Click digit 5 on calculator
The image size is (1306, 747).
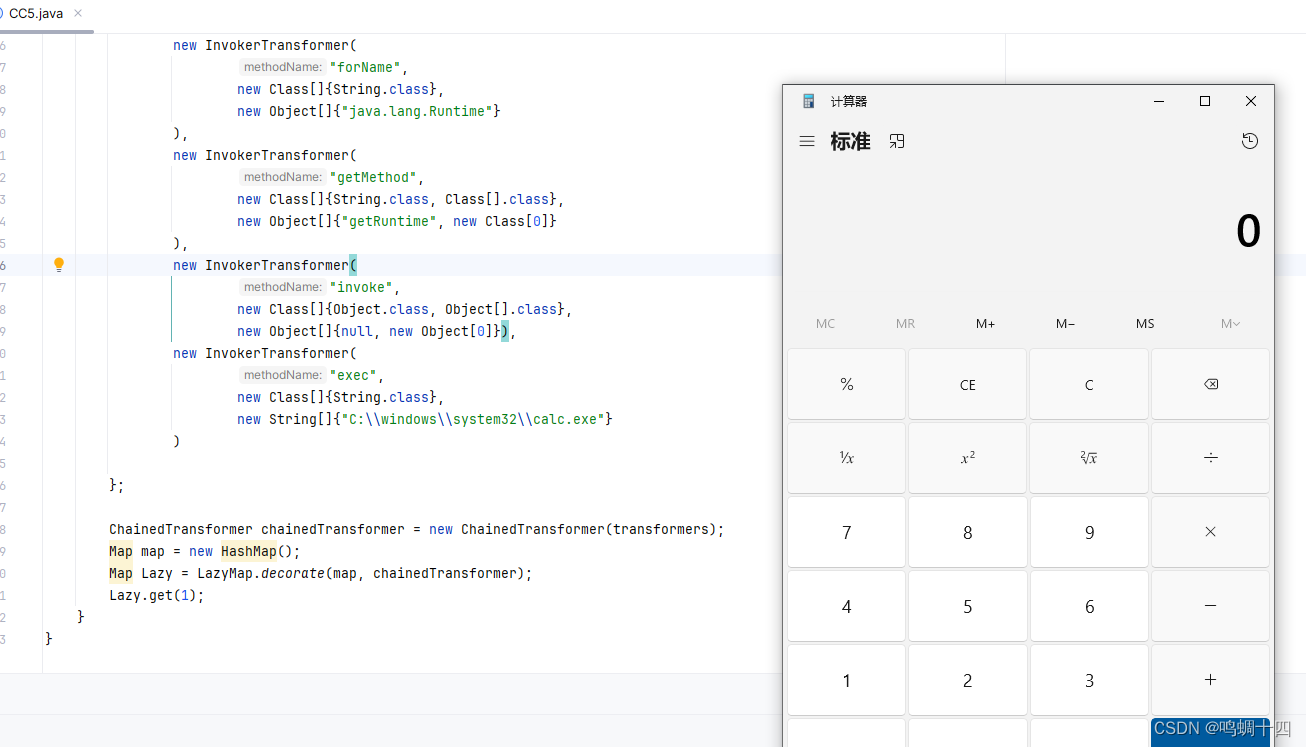click(968, 606)
